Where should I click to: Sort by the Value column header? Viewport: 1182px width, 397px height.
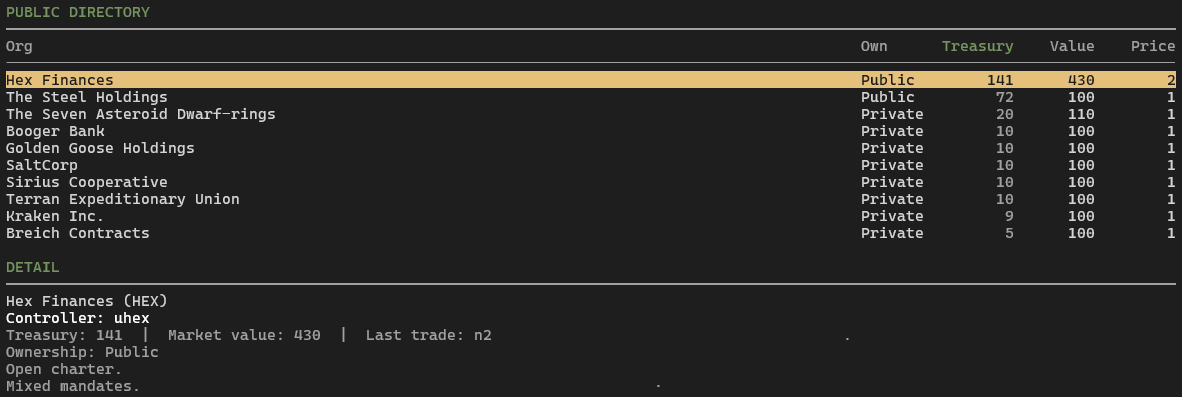point(1072,47)
